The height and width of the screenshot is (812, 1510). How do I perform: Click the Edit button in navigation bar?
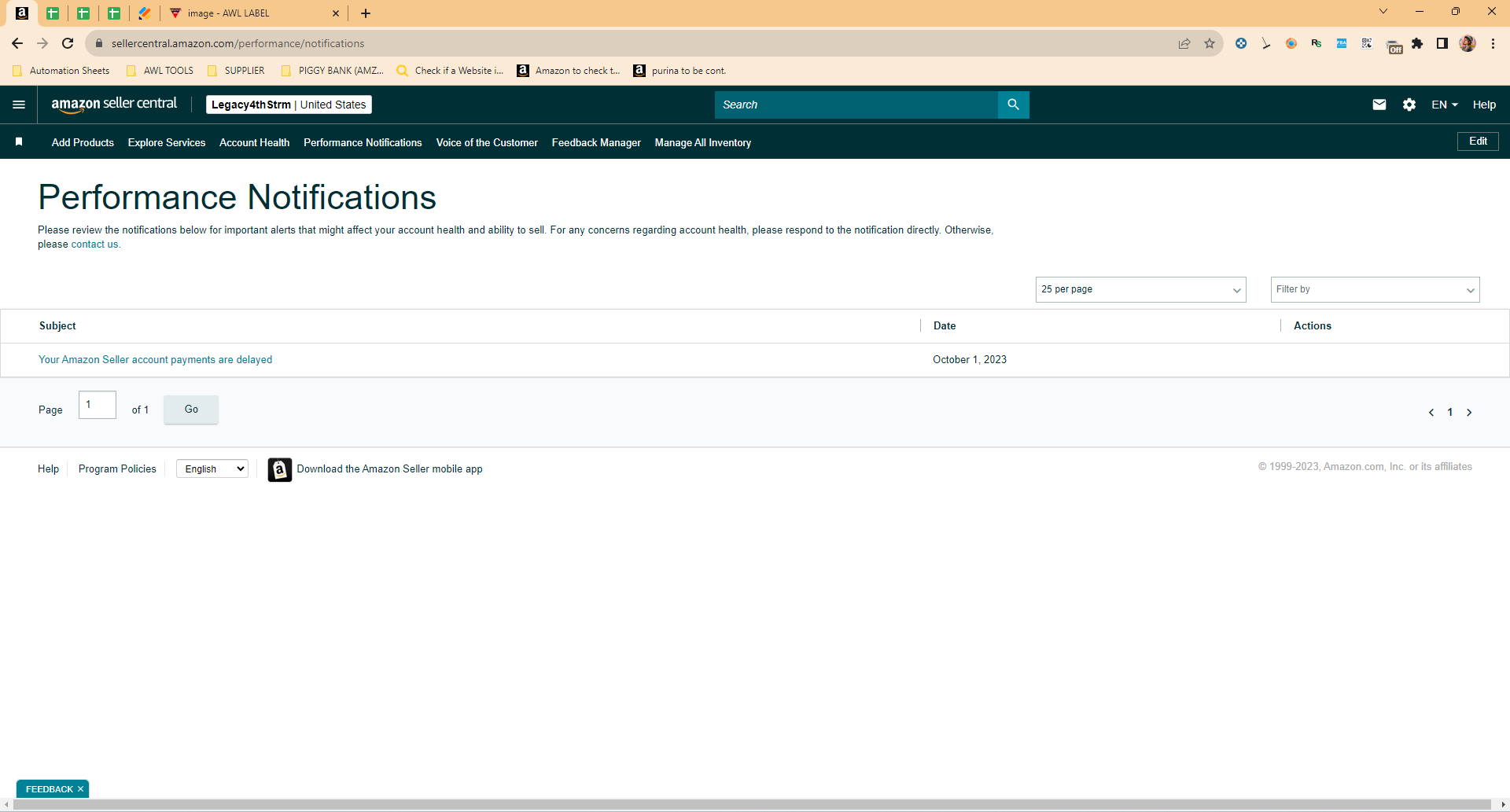pyautogui.click(x=1478, y=141)
